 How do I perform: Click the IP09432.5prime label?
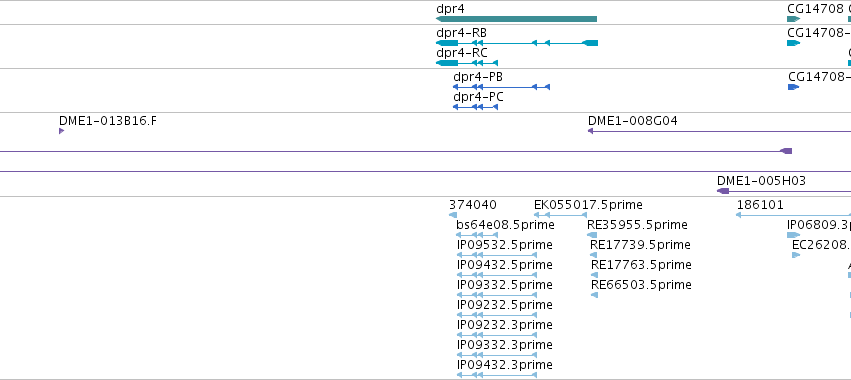[505, 265]
